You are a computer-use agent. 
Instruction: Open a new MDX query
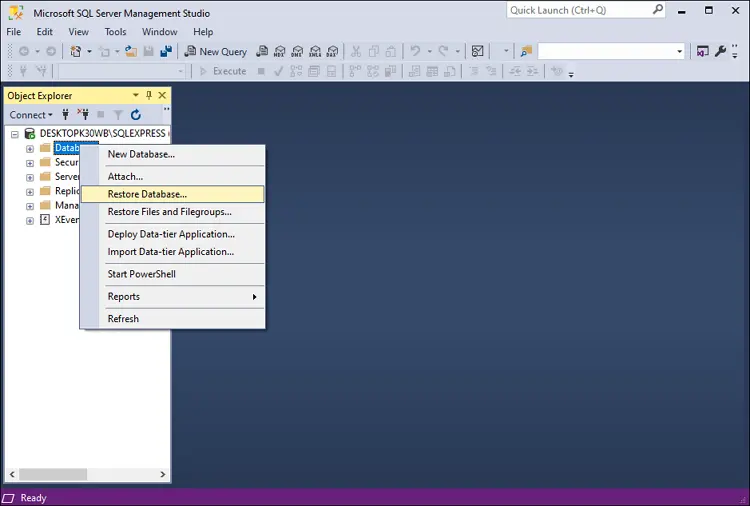(280, 51)
